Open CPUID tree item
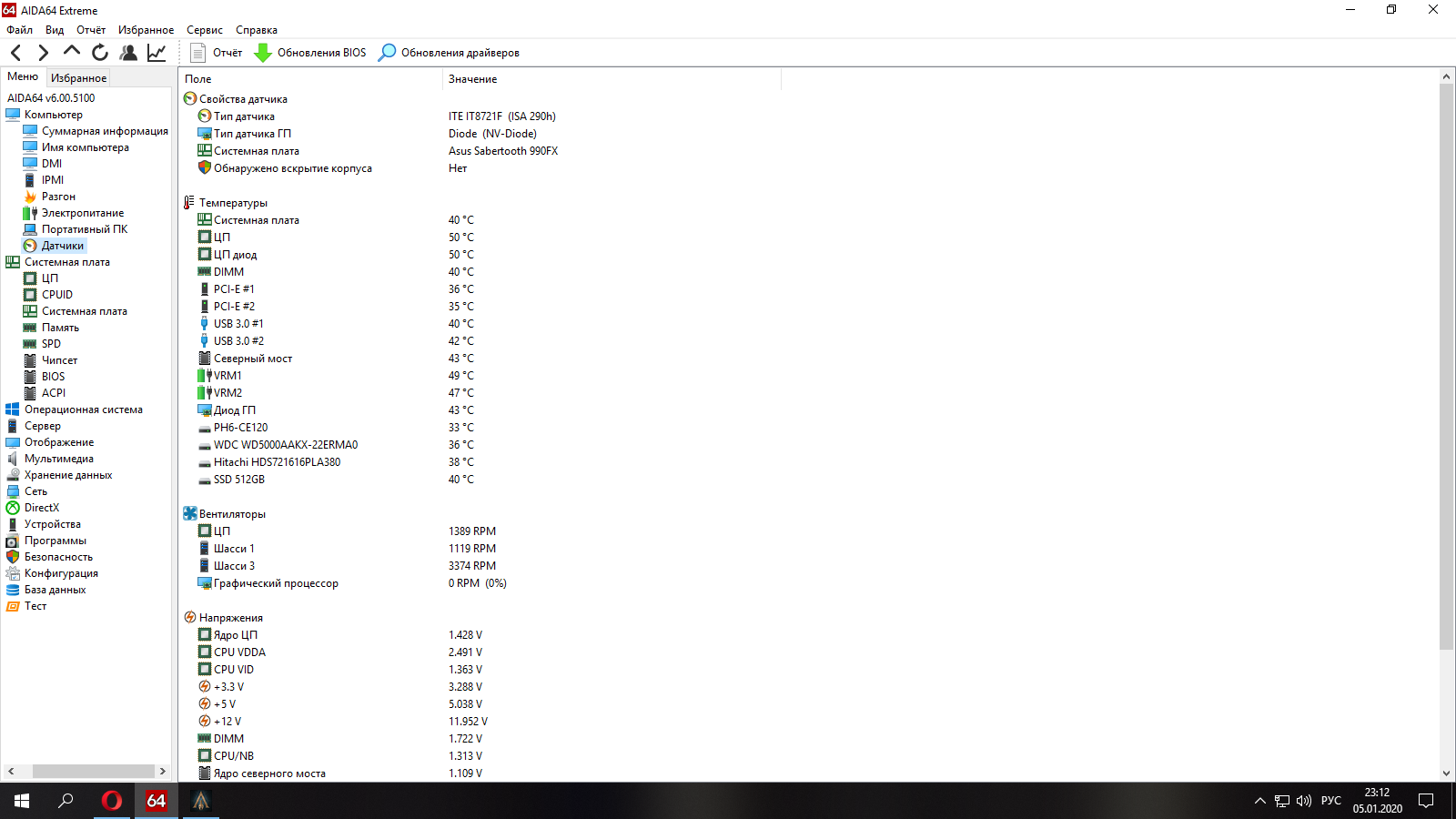Screen dimensions: 1456x819 pos(56,295)
